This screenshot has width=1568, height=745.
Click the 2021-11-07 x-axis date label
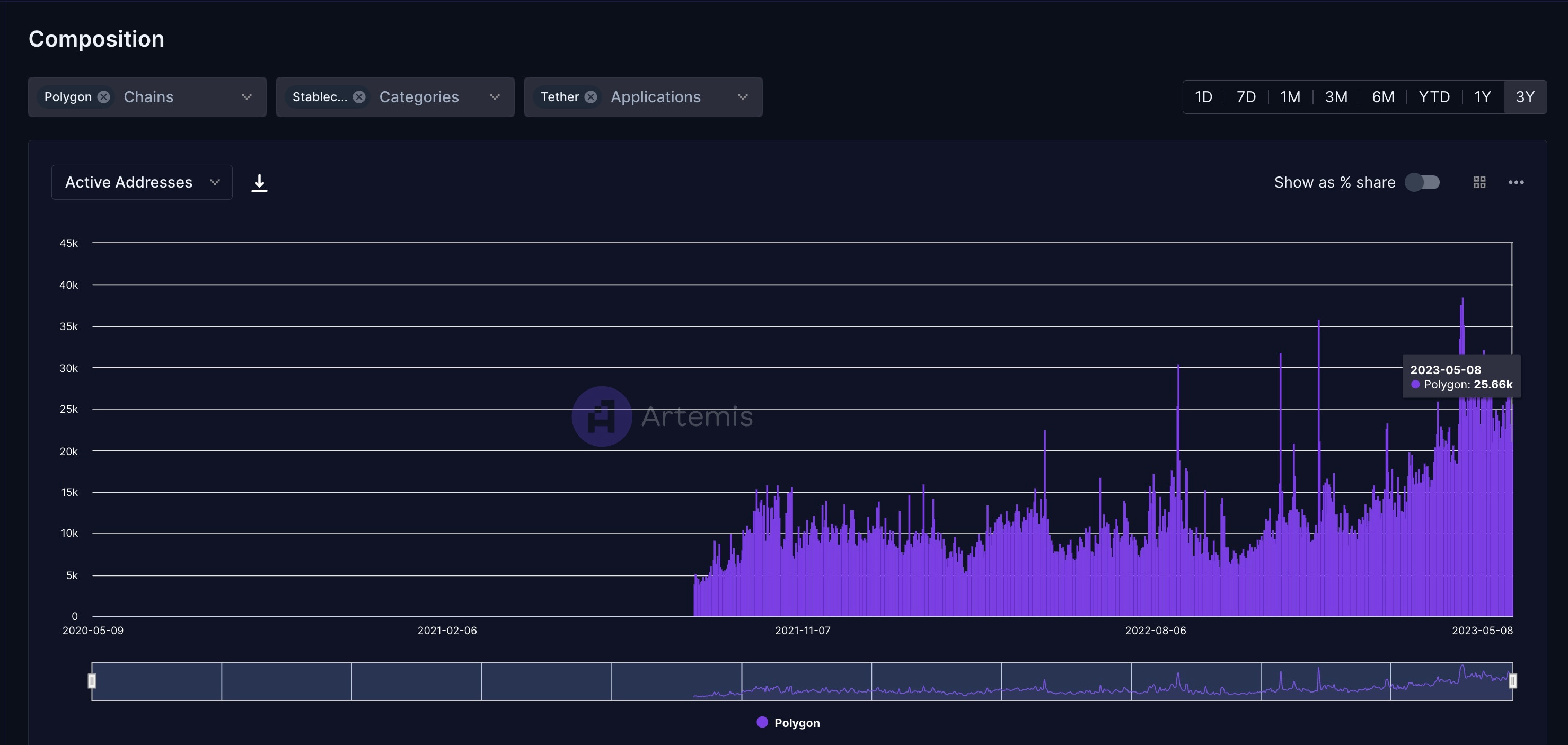pyautogui.click(x=802, y=631)
